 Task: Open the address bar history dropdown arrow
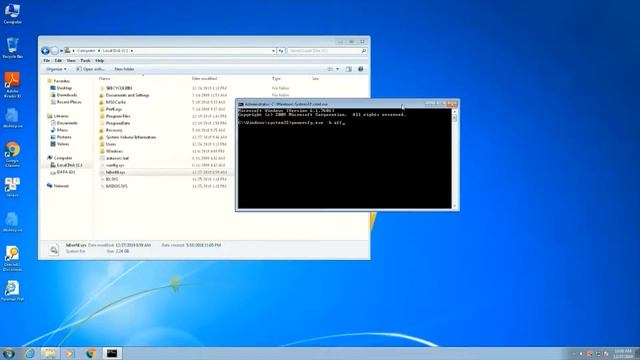tap(273, 51)
